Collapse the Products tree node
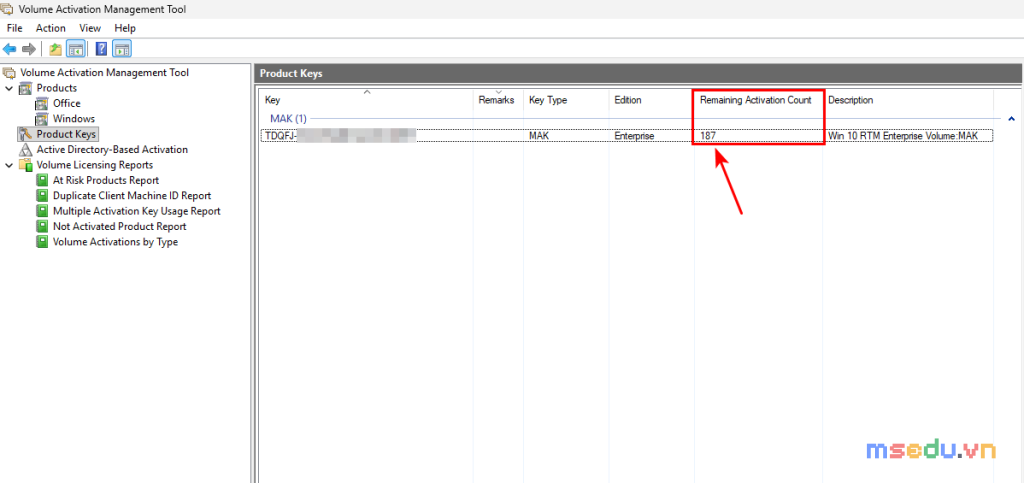 [9, 88]
